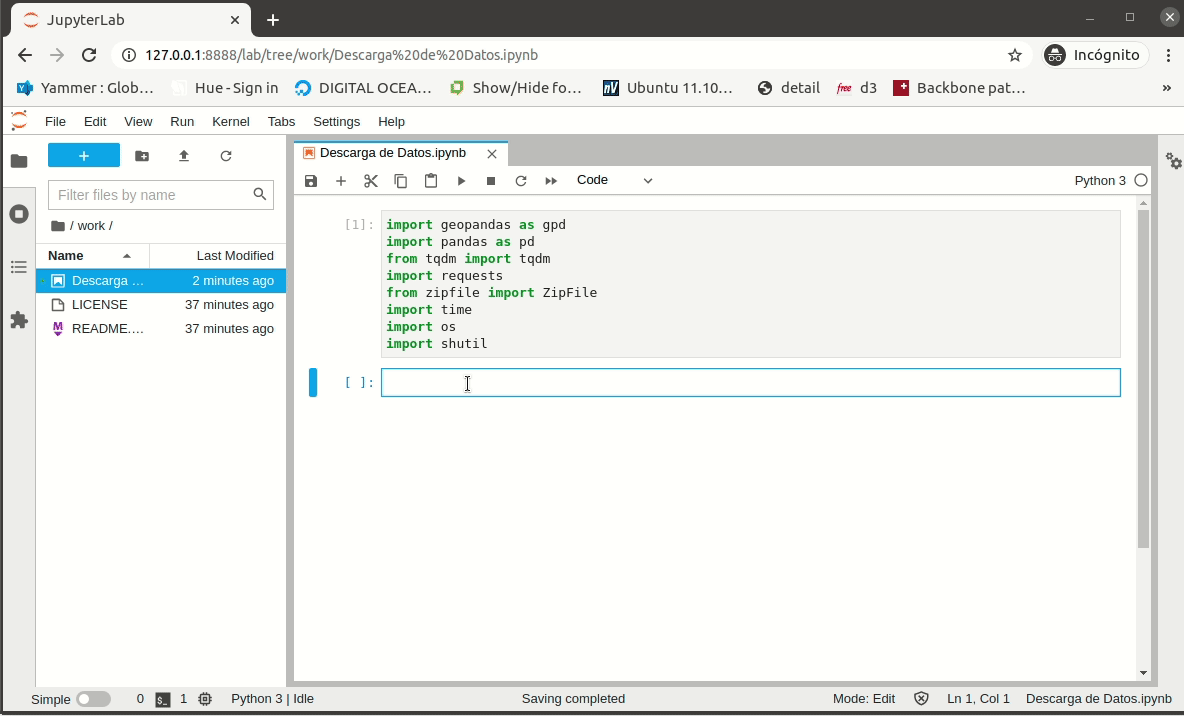Screen dimensions: 1184x716
Task: Select the LICENSE file
Action: point(161,305)
